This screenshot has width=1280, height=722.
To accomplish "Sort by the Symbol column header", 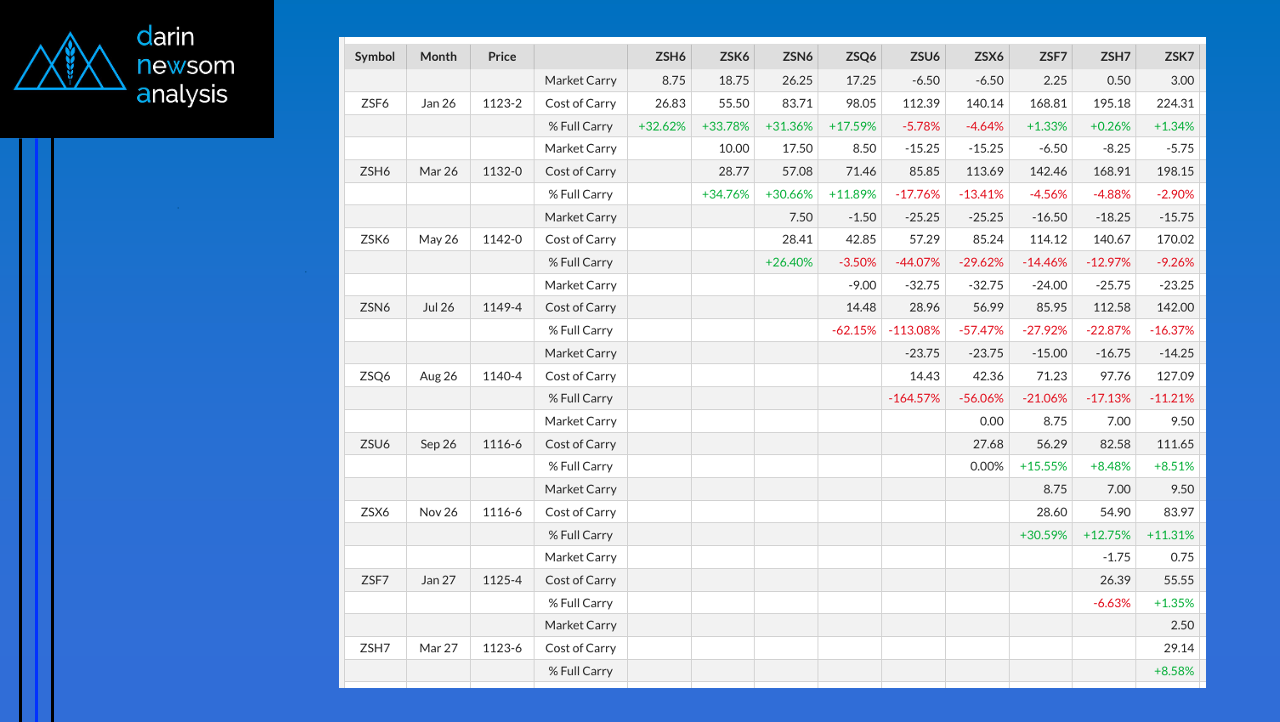I will [x=375, y=57].
